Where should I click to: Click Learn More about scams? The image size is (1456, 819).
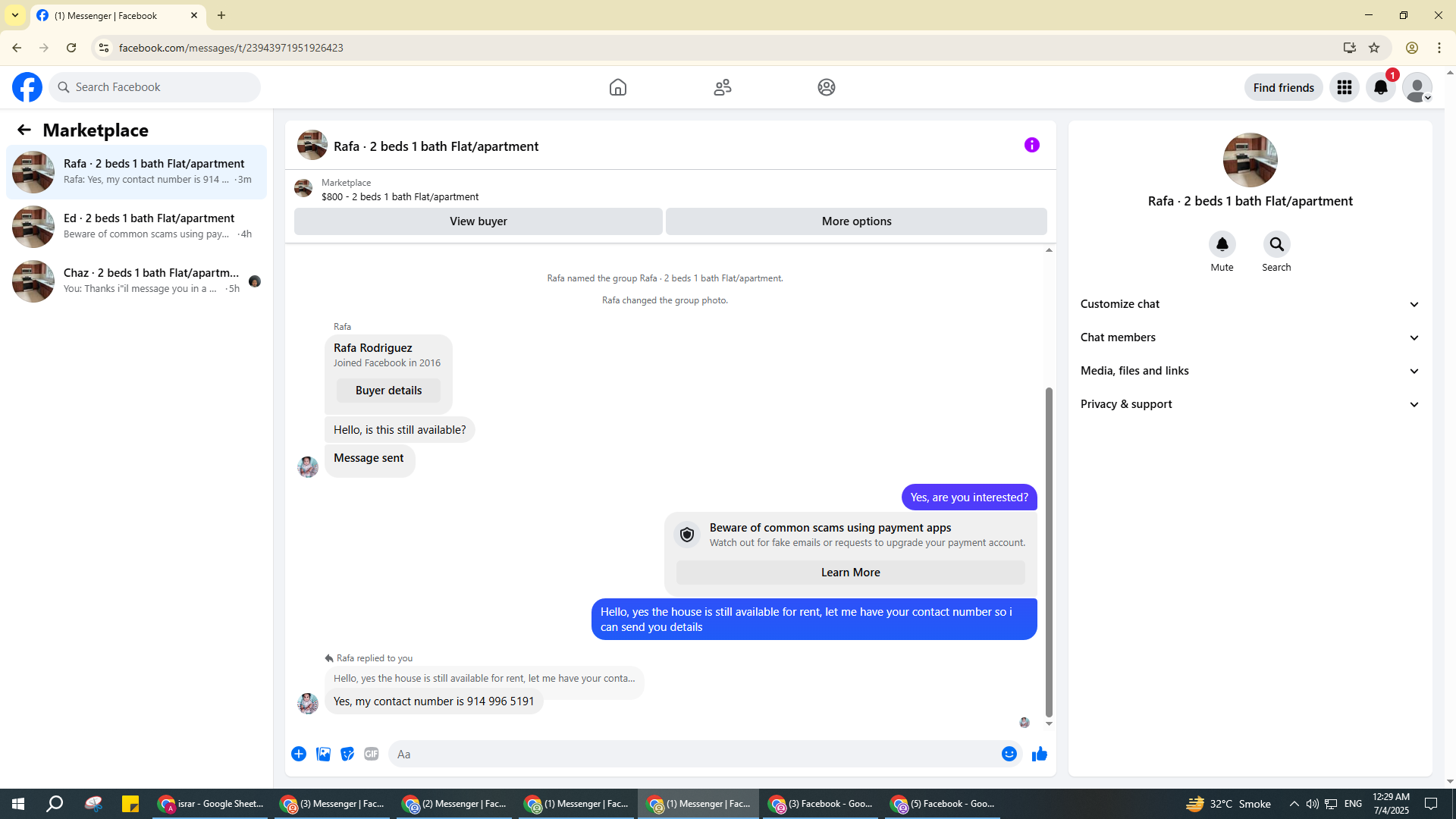850,573
